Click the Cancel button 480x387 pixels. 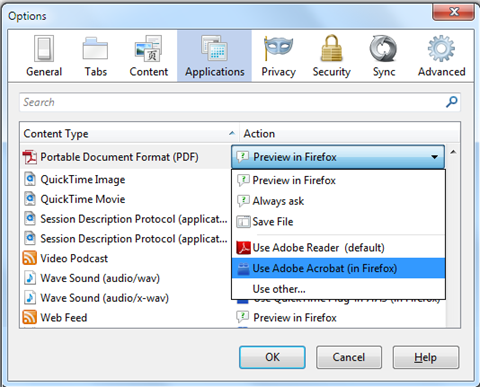(349, 357)
